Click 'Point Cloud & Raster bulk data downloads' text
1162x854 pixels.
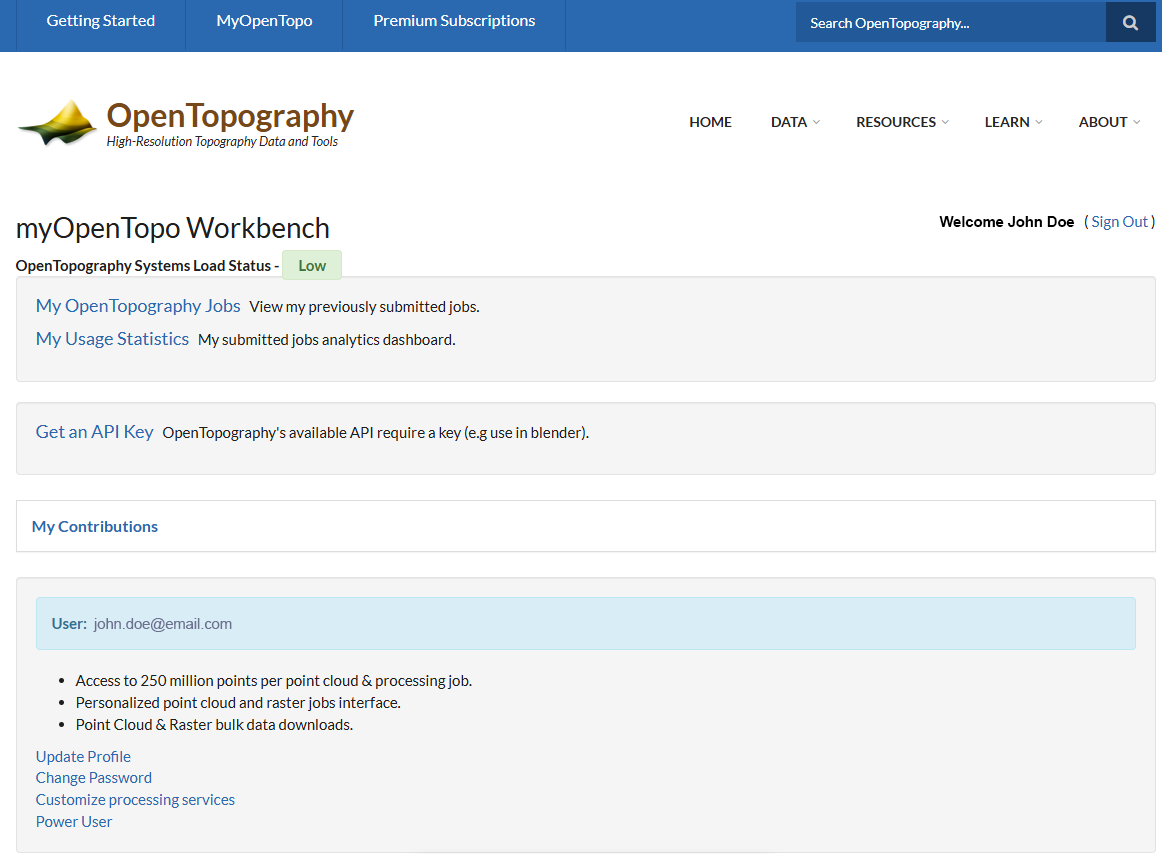click(x=214, y=725)
